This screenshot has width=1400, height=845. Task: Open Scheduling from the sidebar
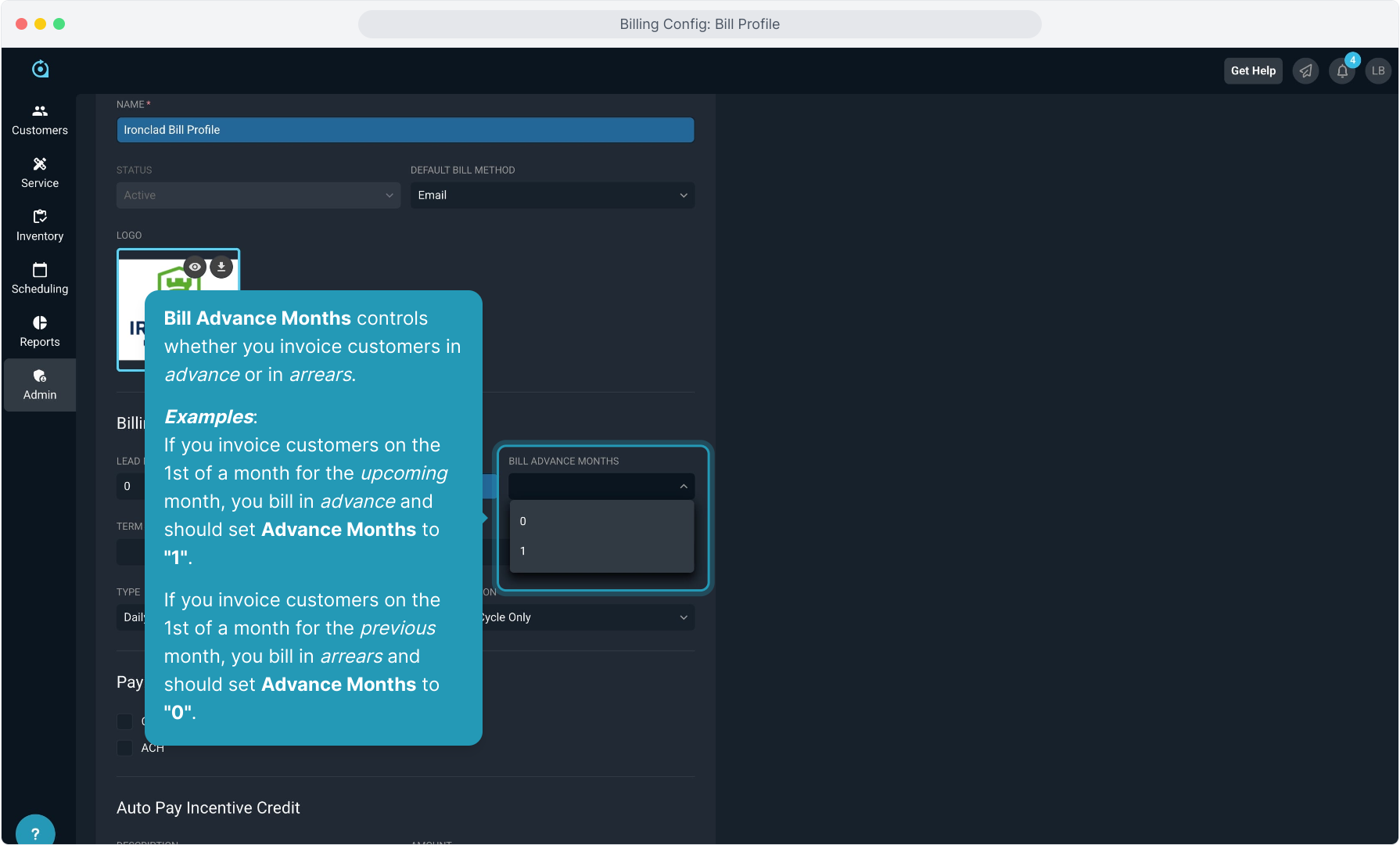click(40, 279)
